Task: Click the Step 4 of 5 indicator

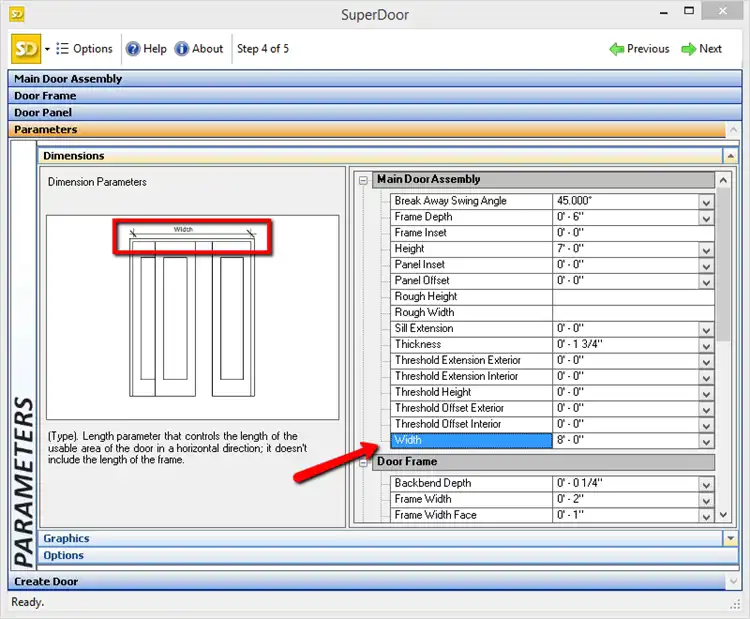Action: click(263, 49)
